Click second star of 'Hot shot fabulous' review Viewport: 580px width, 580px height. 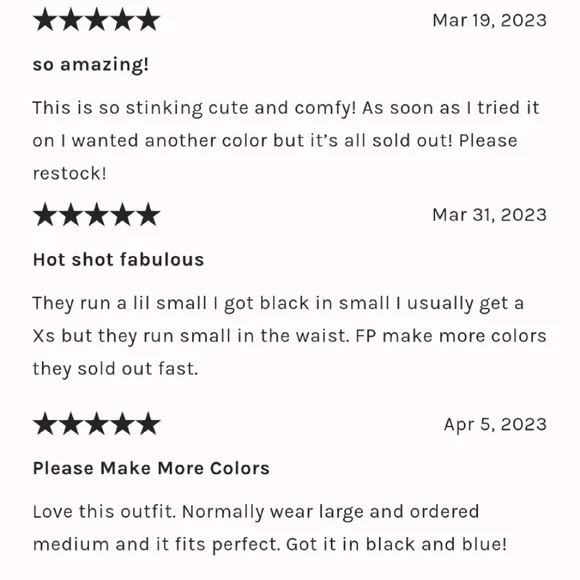[71, 214]
